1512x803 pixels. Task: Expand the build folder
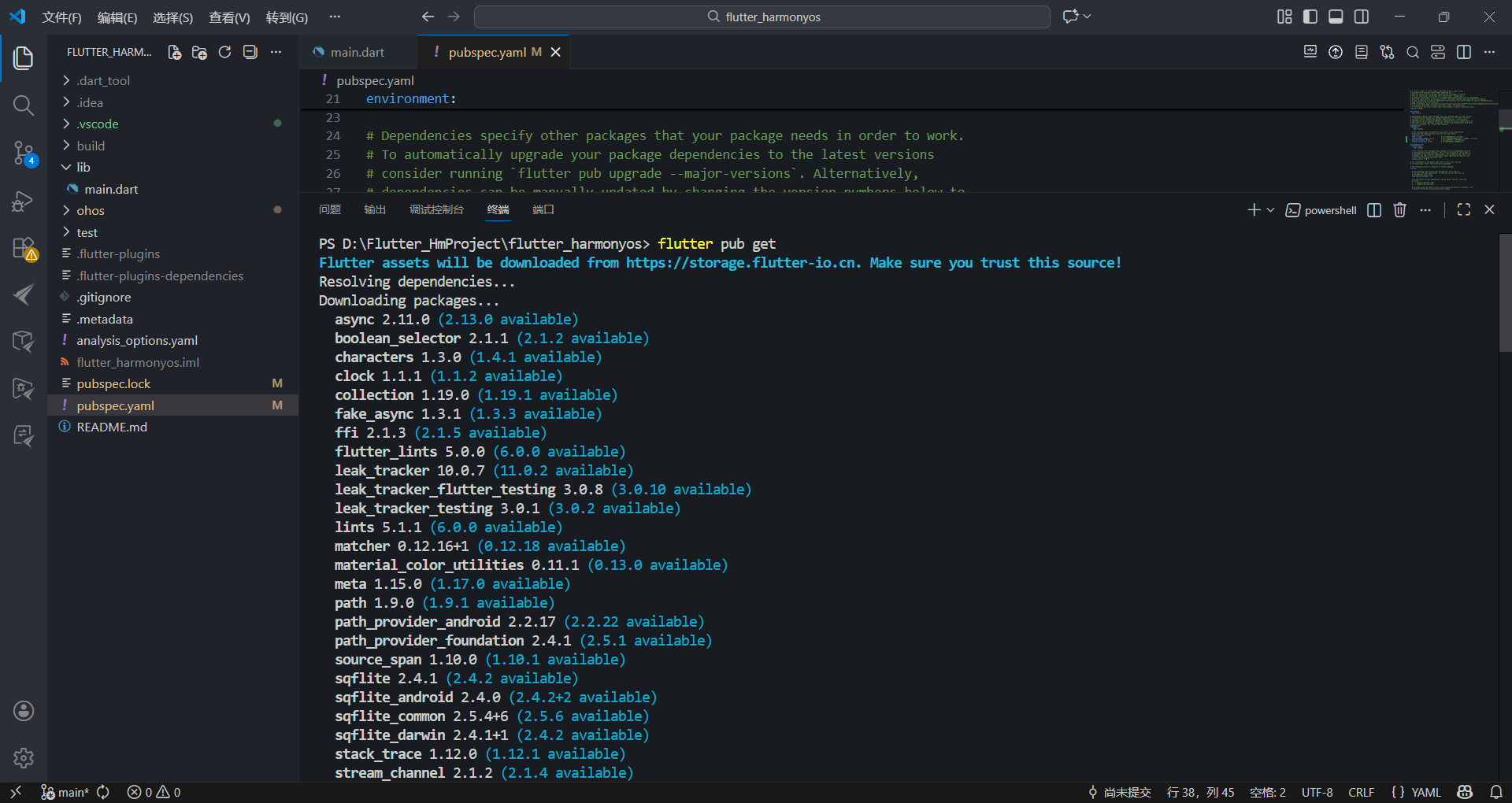(x=172, y=146)
